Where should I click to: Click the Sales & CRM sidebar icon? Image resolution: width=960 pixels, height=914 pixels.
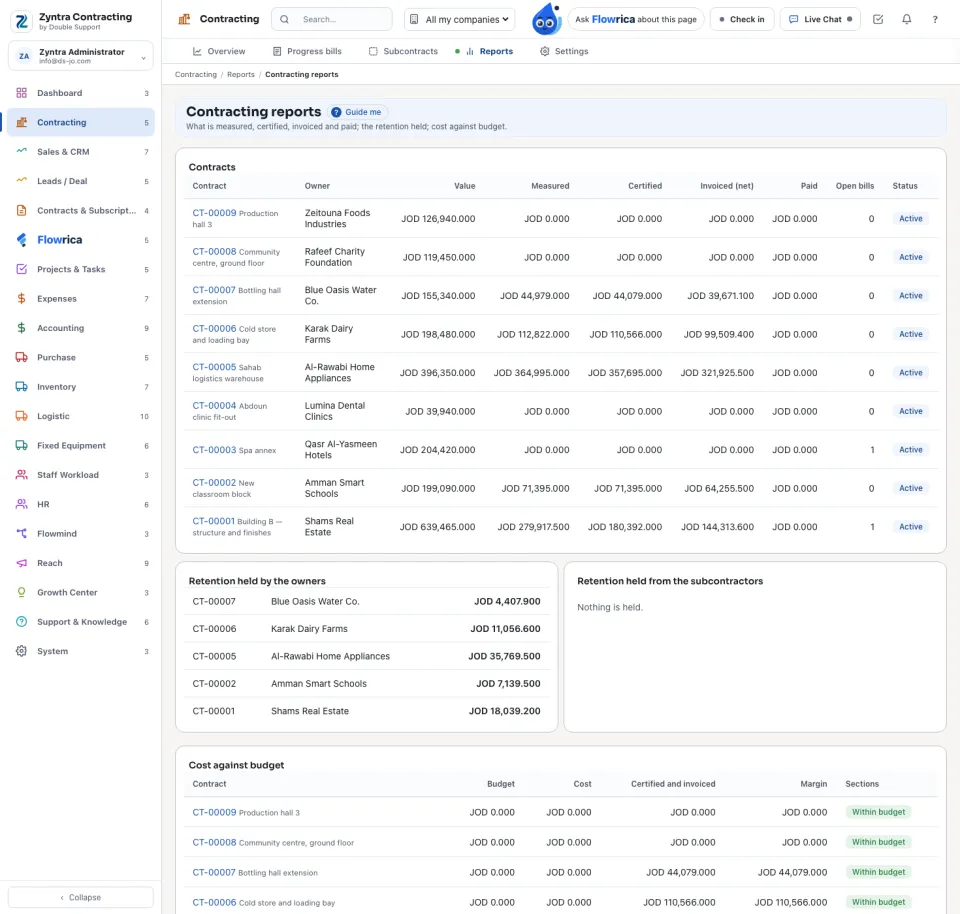tap(21, 151)
